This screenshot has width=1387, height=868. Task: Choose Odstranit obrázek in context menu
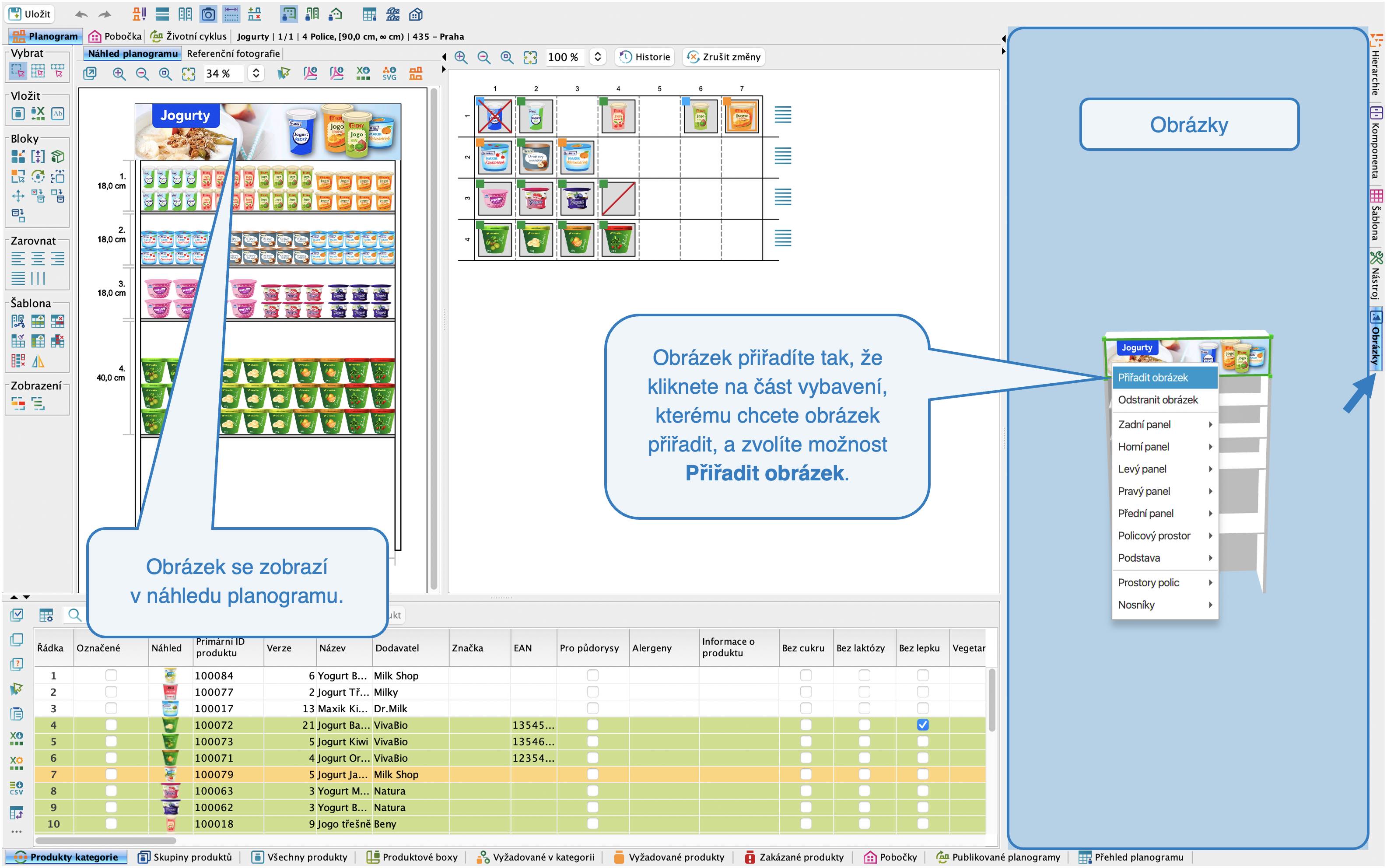click(x=1164, y=399)
